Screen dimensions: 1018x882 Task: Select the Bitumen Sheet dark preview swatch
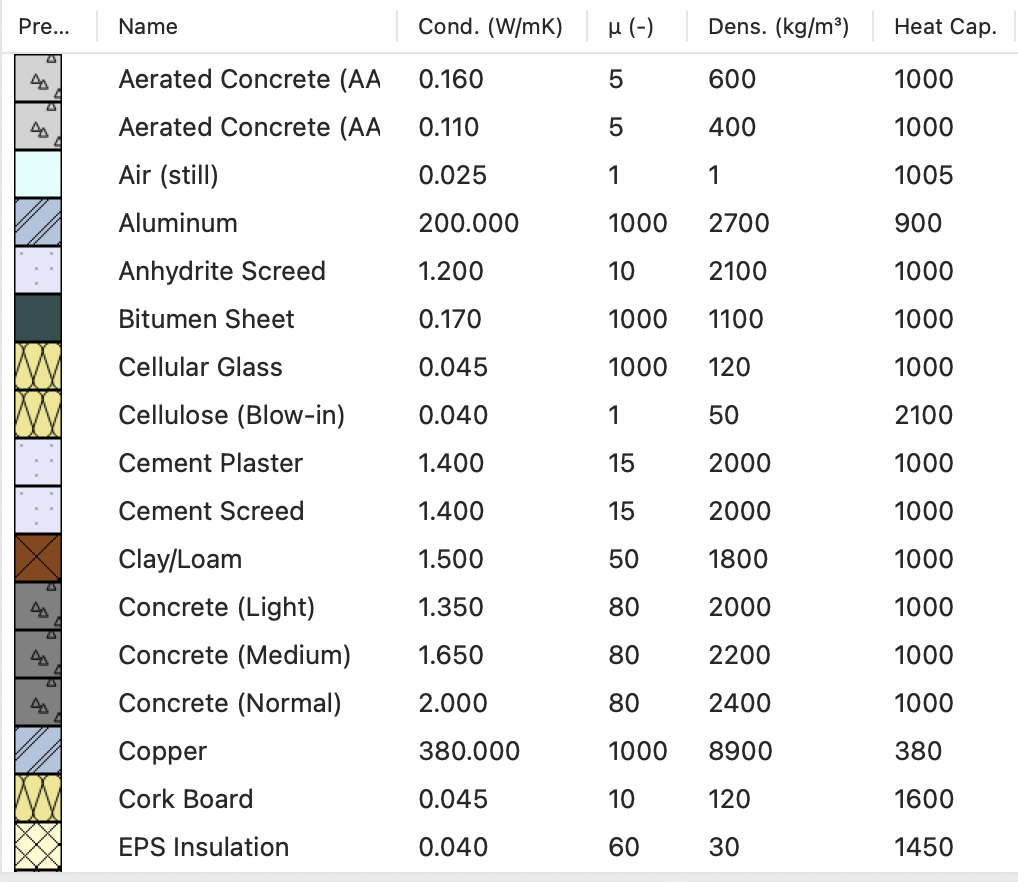38,319
